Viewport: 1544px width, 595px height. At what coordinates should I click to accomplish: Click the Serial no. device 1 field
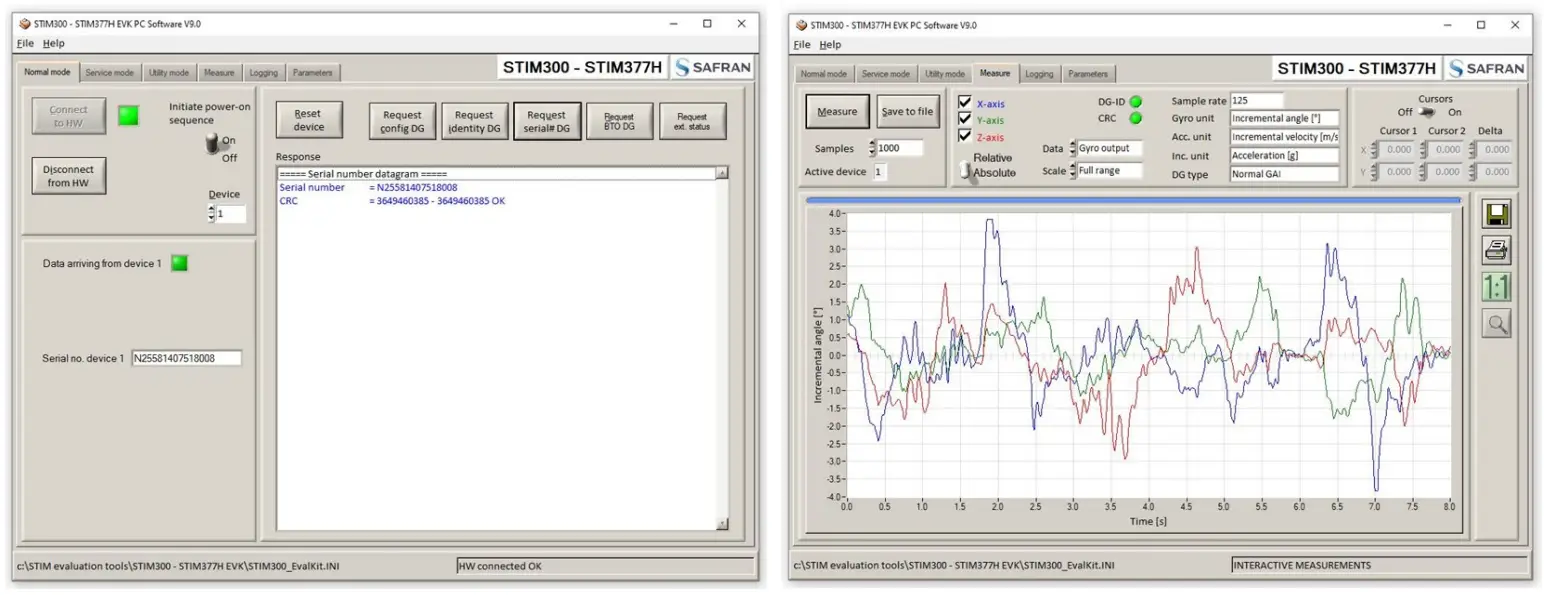pyautogui.click(x=186, y=358)
